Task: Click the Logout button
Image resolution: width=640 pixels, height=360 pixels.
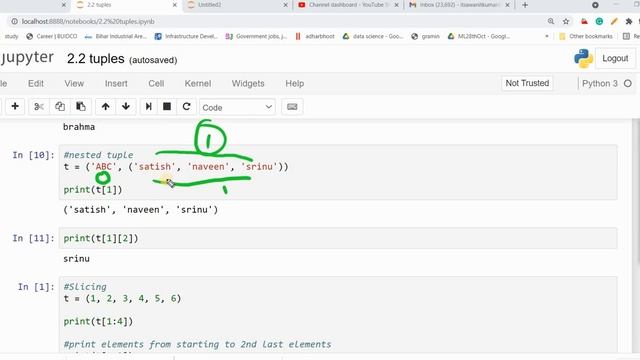Action: tap(615, 58)
